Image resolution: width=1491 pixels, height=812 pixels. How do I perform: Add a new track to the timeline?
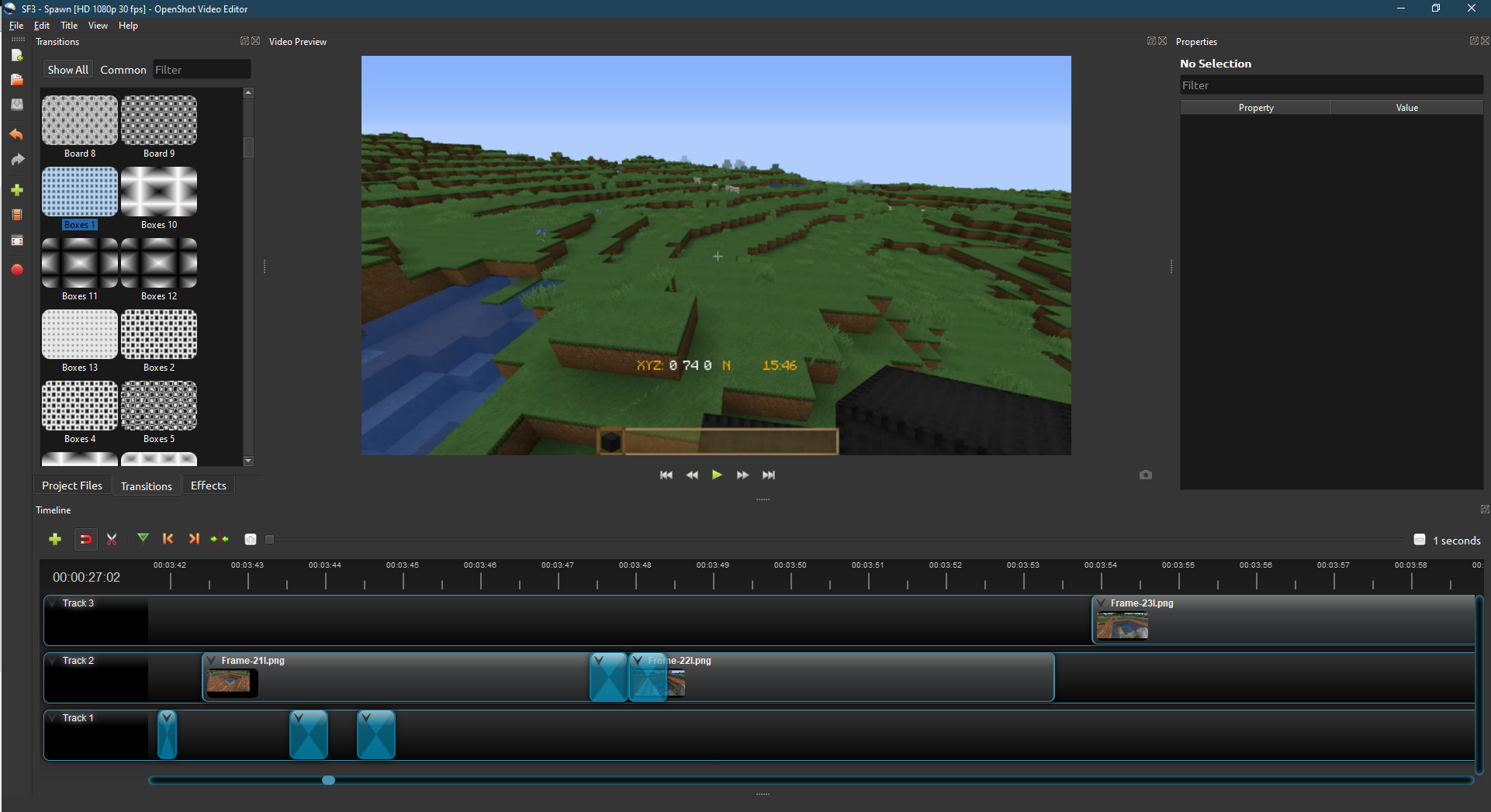[55, 539]
